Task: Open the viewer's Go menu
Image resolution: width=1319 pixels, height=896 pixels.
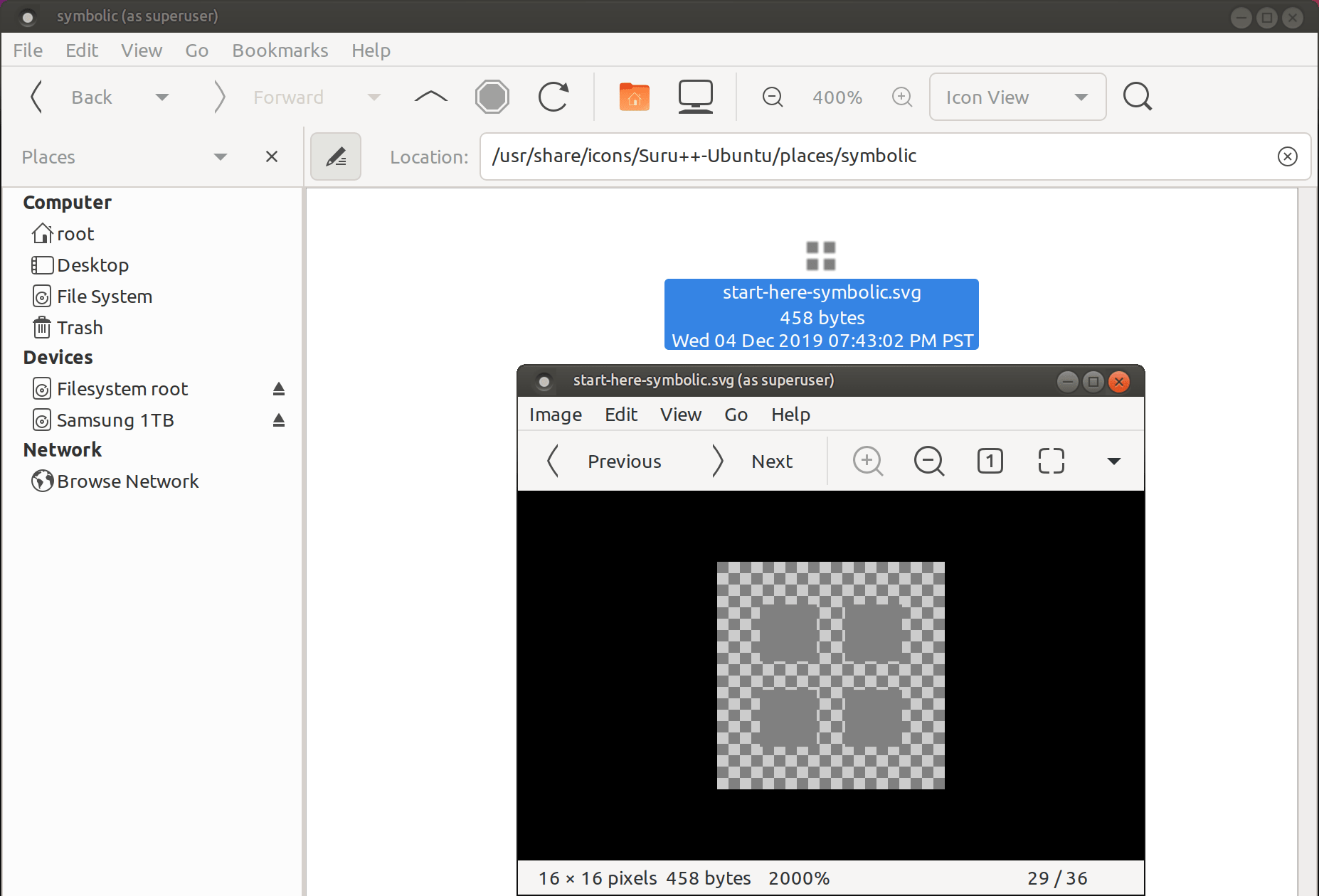Action: click(736, 415)
